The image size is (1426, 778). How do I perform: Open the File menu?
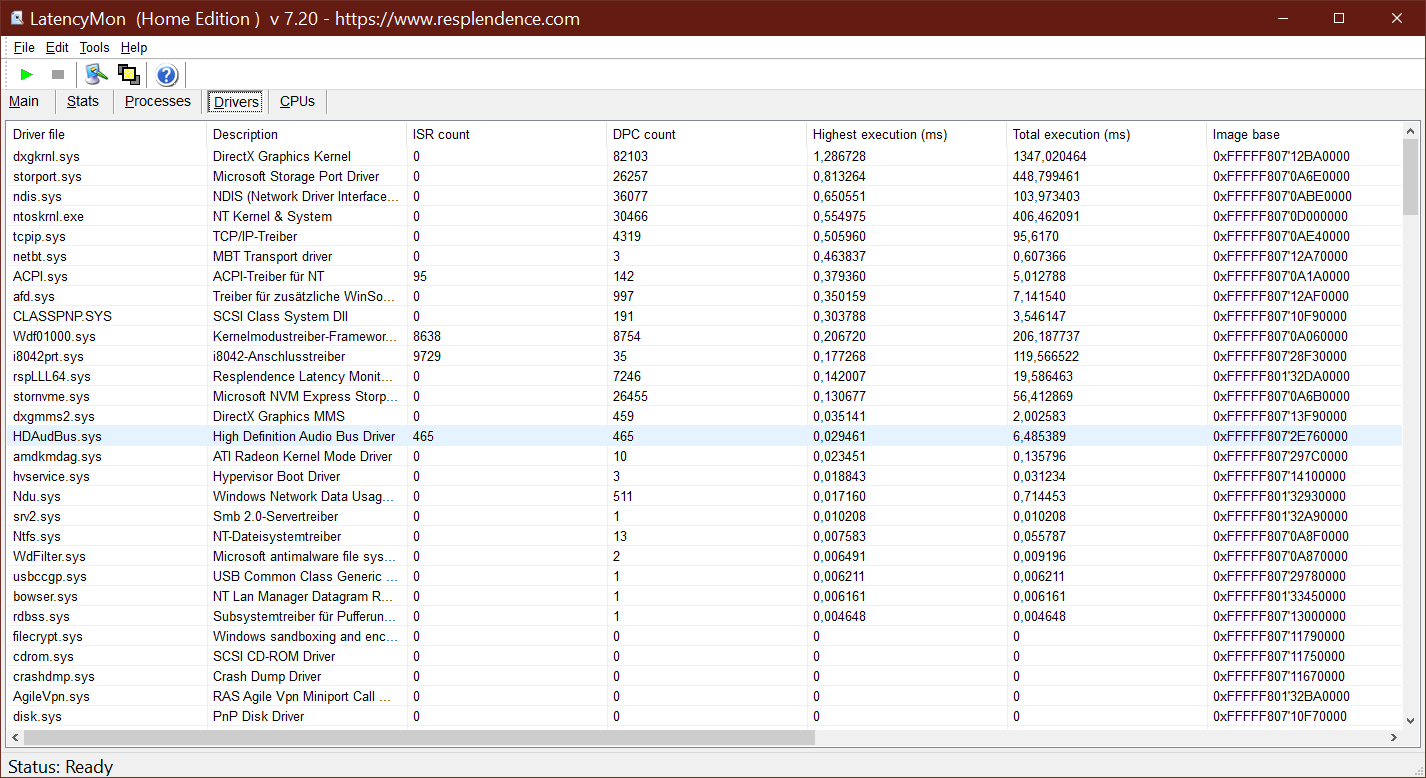(x=24, y=47)
